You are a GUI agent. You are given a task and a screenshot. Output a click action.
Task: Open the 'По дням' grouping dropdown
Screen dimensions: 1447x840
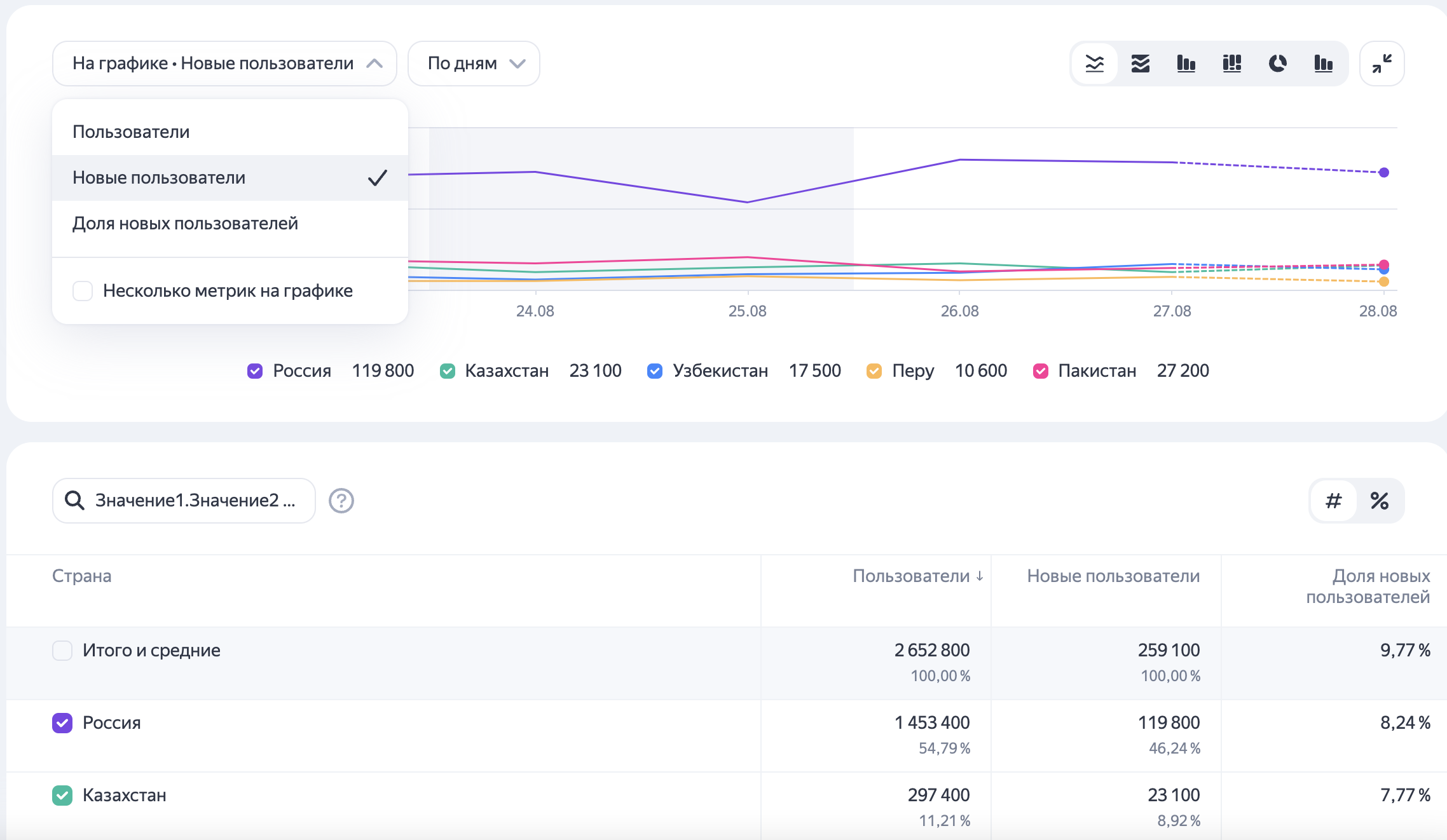pos(474,64)
